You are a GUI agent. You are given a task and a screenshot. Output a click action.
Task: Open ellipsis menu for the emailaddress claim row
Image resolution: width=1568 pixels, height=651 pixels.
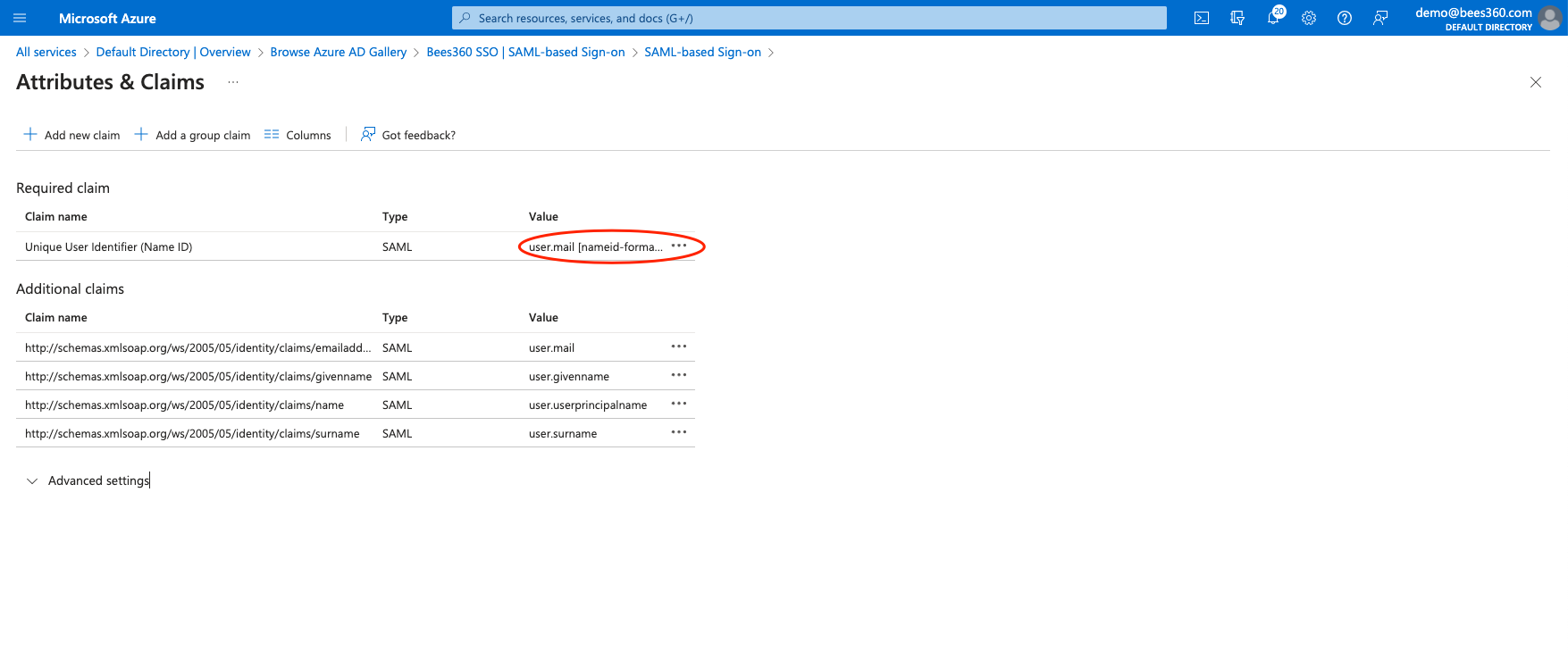pyautogui.click(x=679, y=346)
